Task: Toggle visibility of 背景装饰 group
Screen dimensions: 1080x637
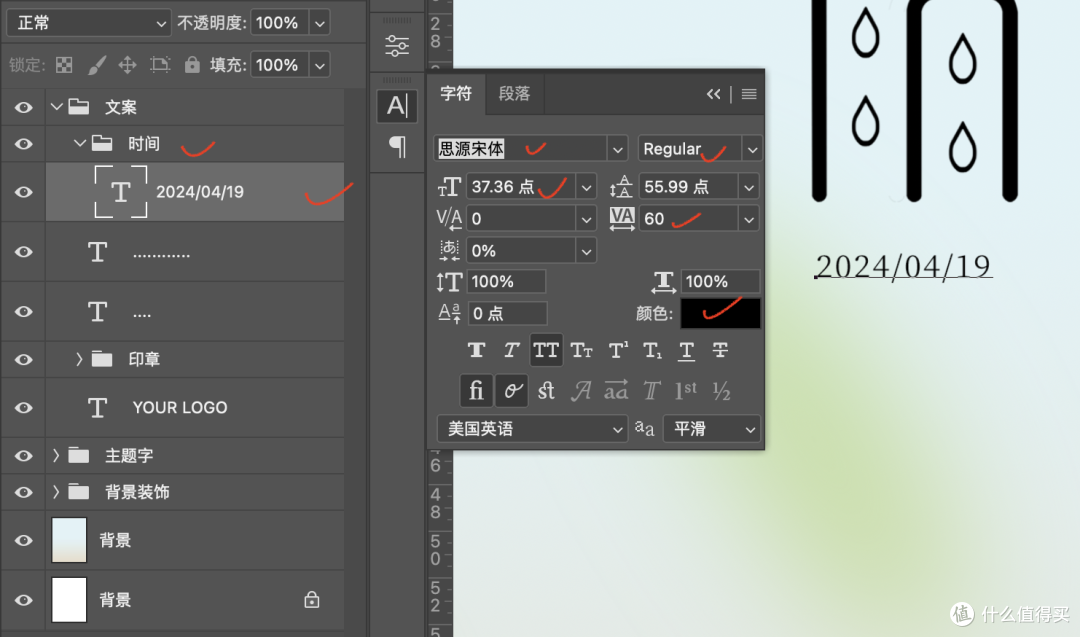Action: coord(23,492)
